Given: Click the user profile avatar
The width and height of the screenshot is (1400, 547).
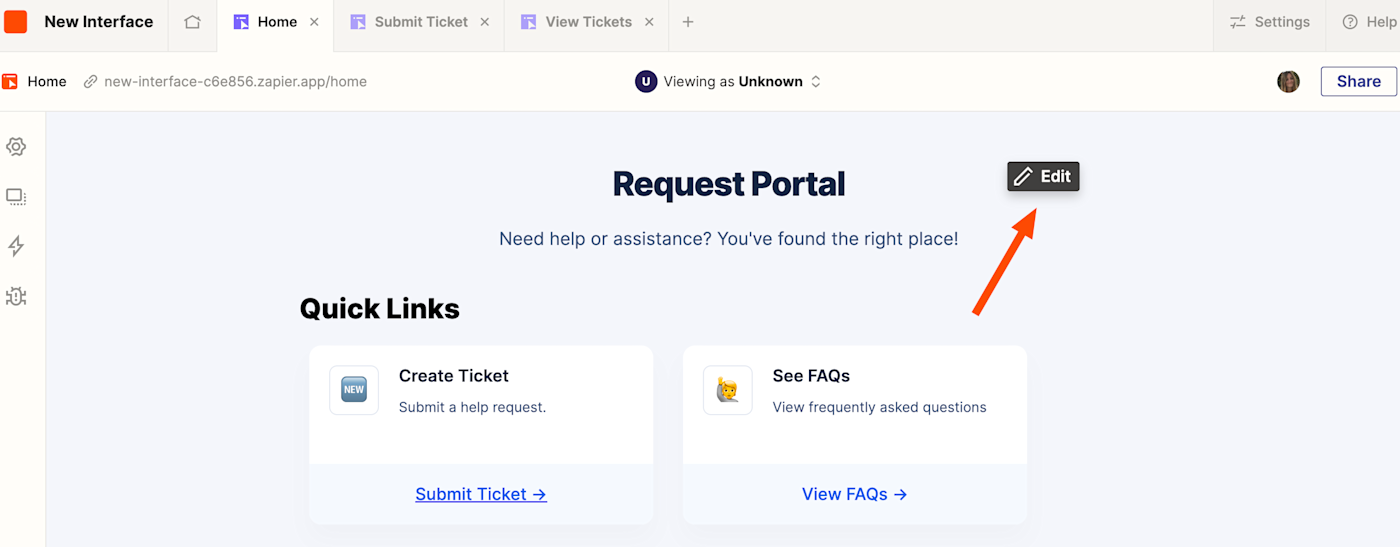Looking at the screenshot, I should click(1288, 82).
